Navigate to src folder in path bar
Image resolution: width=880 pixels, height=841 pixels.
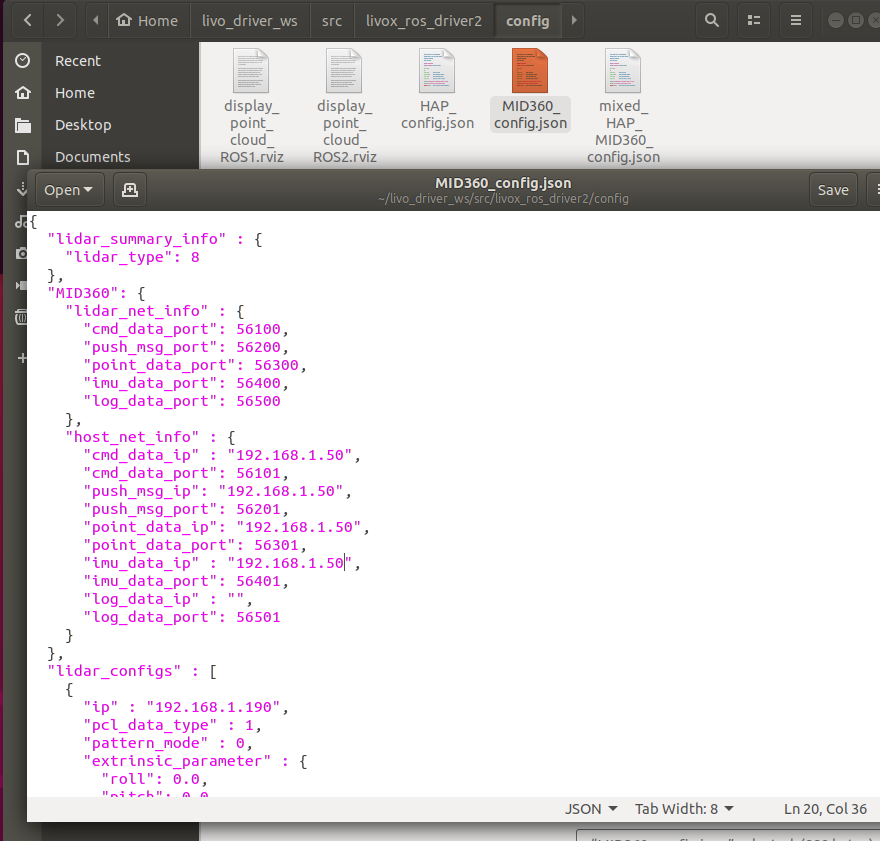coord(332,21)
